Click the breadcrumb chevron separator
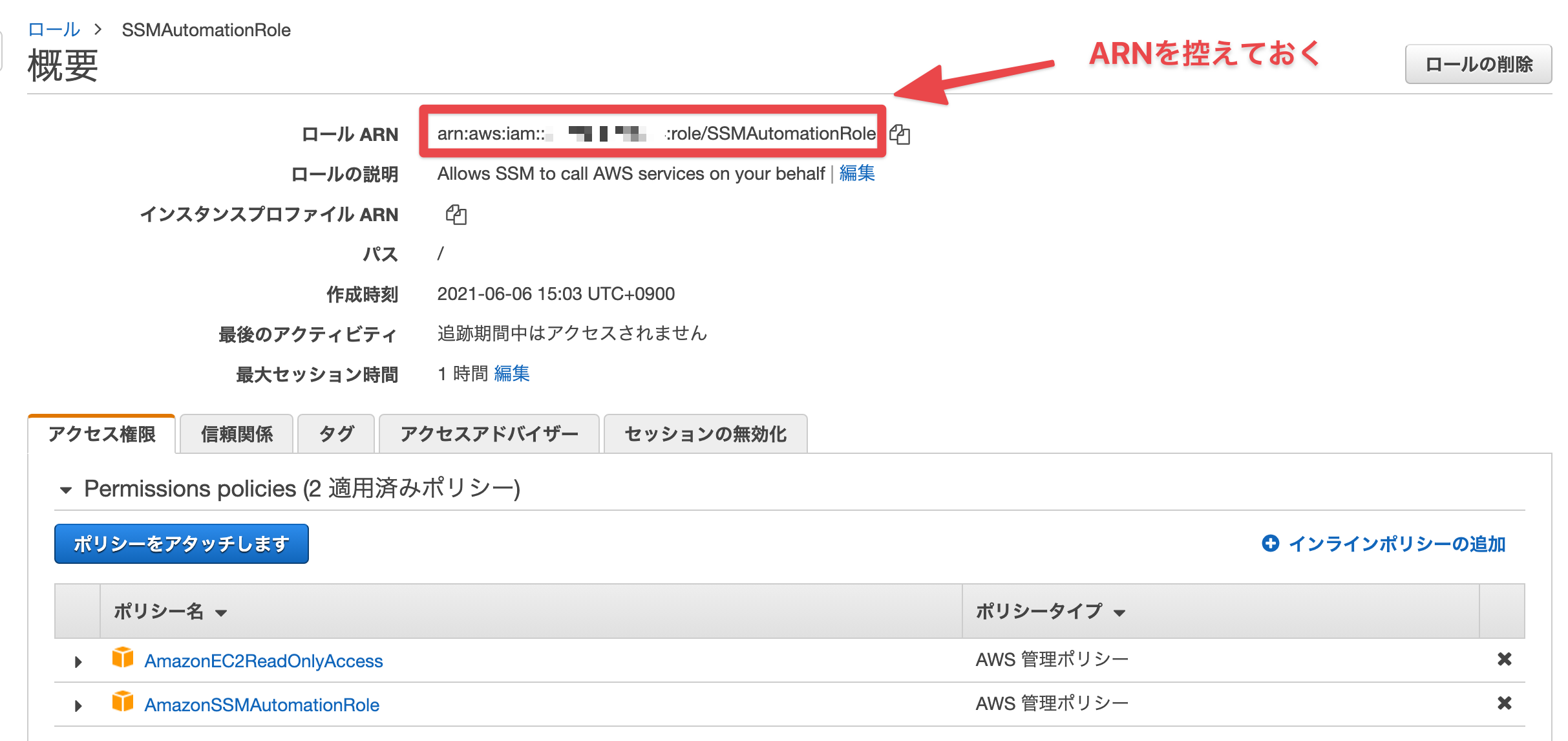This screenshot has width=1568, height=741. pyautogui.click(x=98, y=30)
